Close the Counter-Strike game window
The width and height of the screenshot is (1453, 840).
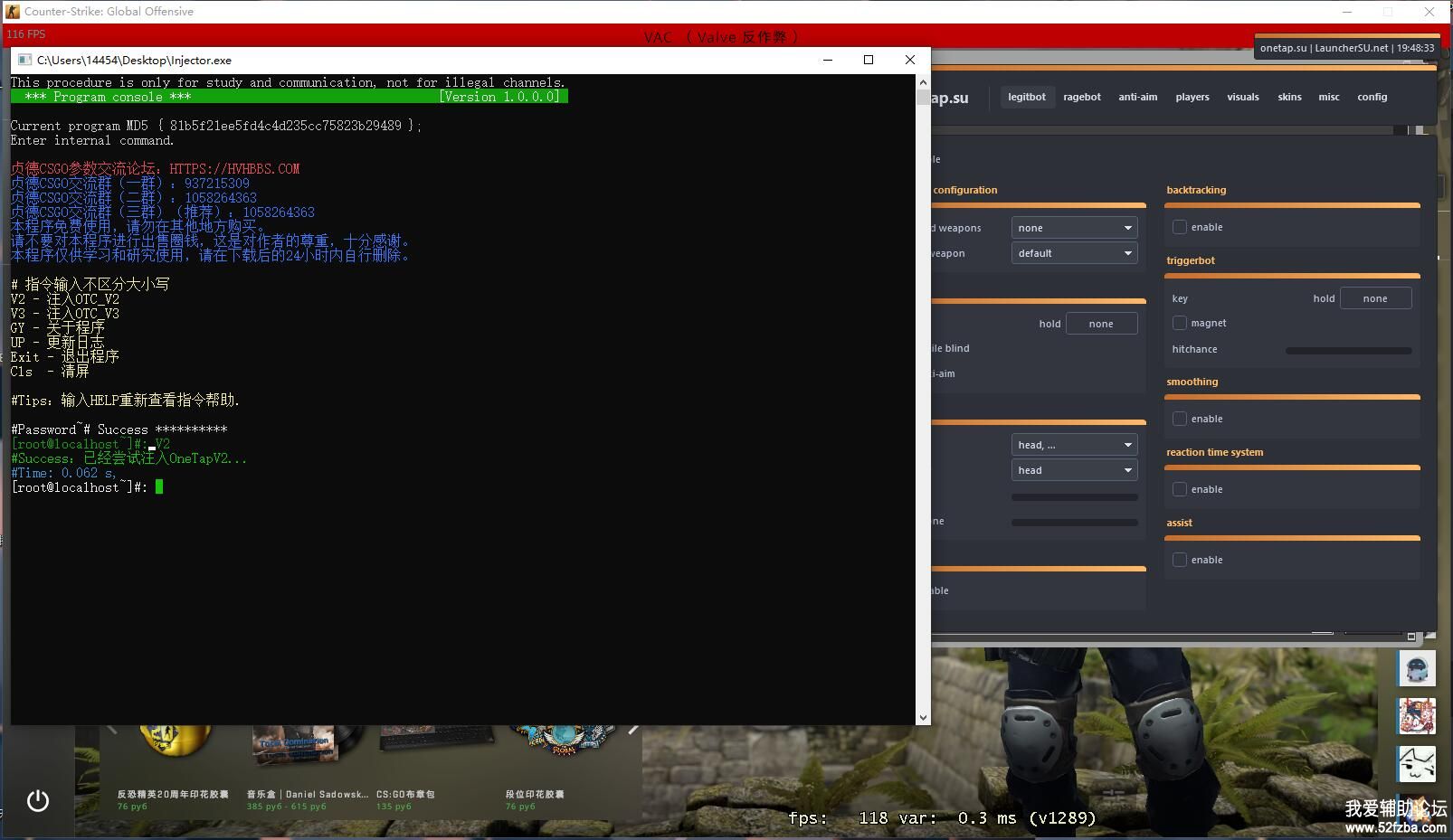click(x=1429, y=12)
